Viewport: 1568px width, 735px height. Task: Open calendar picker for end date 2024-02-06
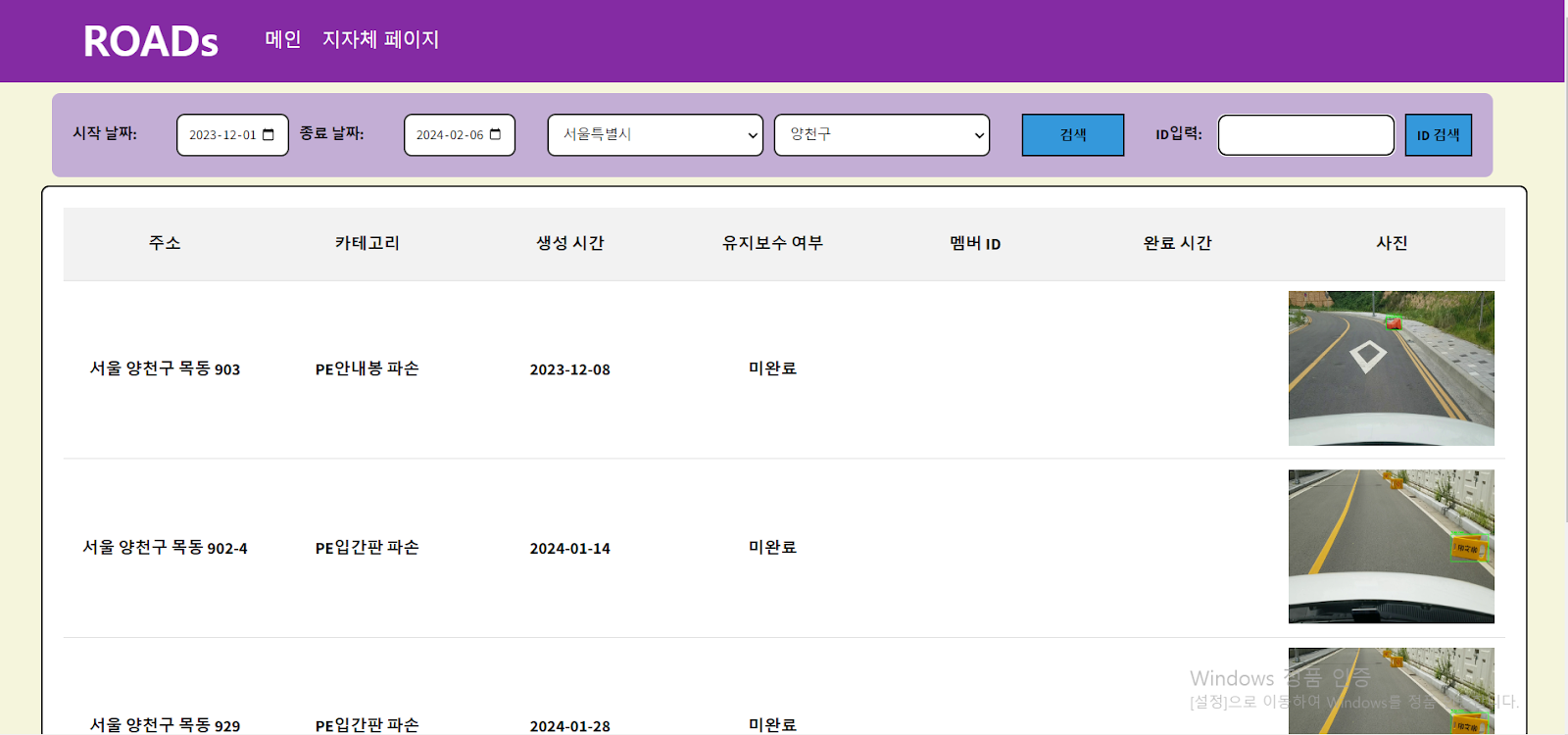pos(495,135)
